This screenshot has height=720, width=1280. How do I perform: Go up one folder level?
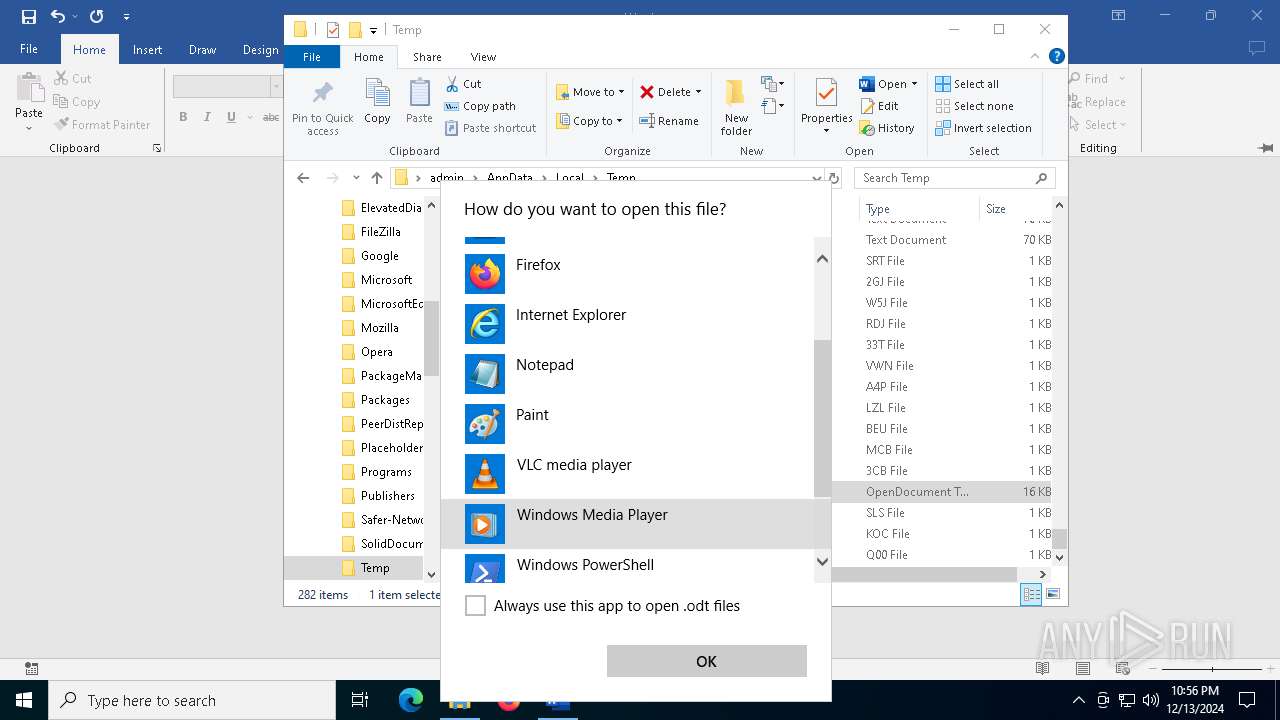[x=376, y=178]
